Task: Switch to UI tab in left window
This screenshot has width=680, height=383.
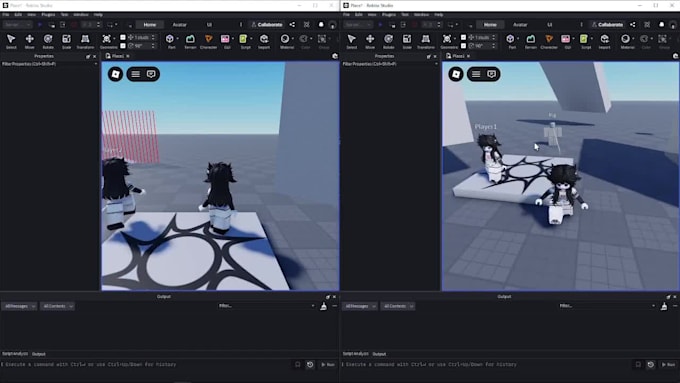Action: click(209, 25)
